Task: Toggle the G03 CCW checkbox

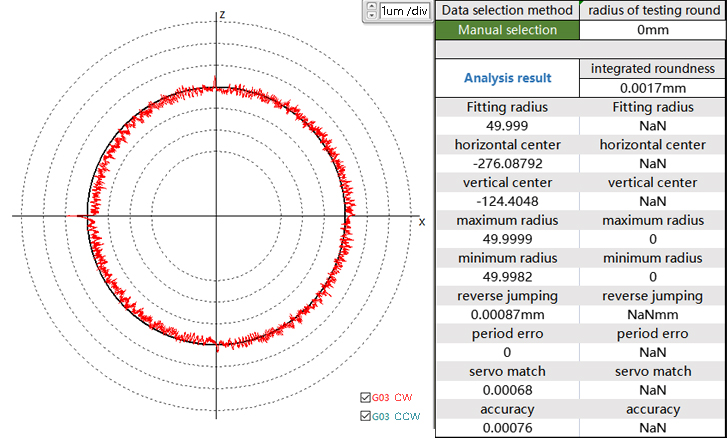Action: click(365, 416)
